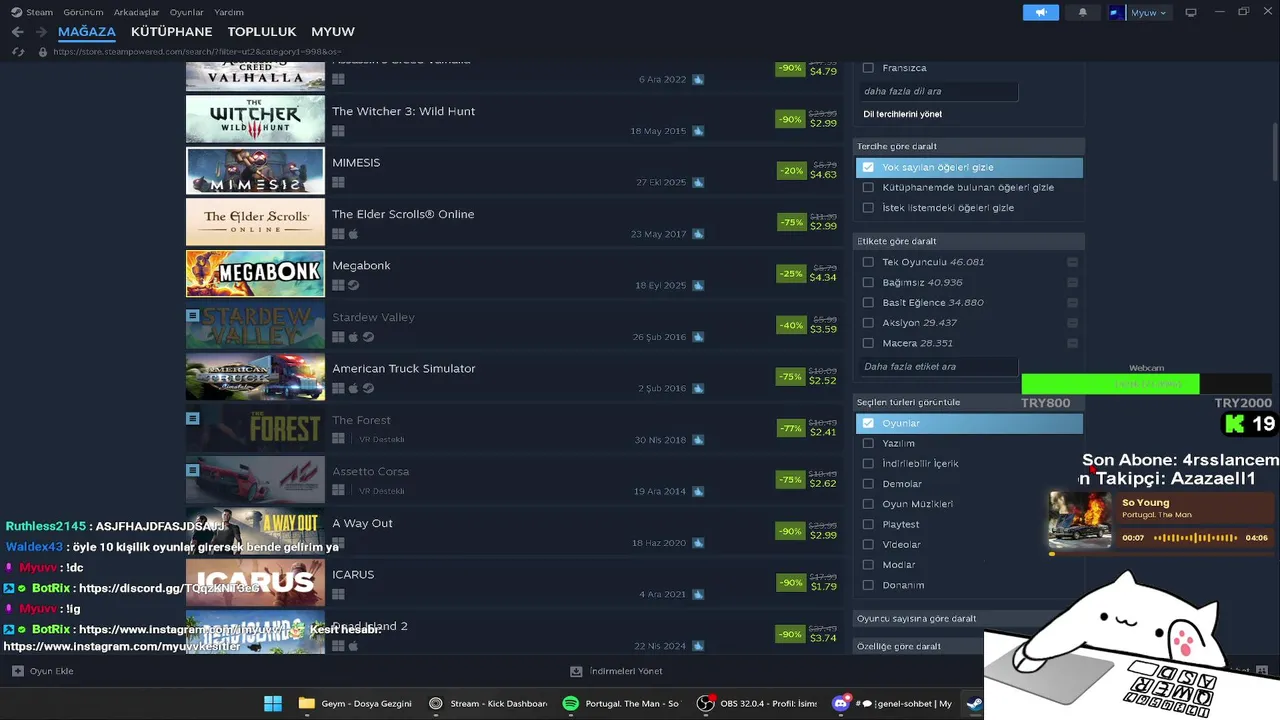Click the 'Daha fazla etiket ara' field
The image size is (1280, 720).
pos(938,367)
